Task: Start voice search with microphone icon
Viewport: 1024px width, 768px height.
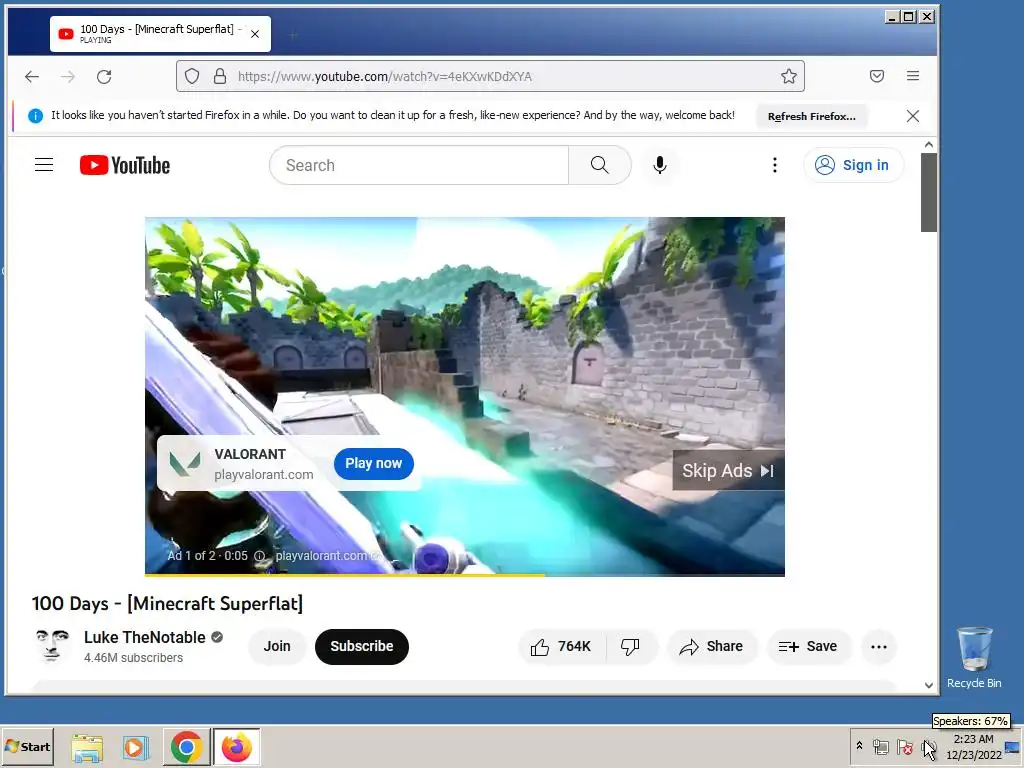Action: (x=660, y=165)
